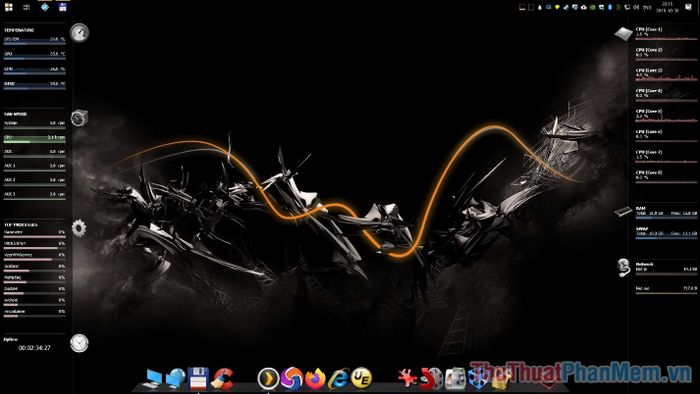700x394 pixels.
Task: Click the uptime clock widget icon
Action: click(x=79, y=343)
